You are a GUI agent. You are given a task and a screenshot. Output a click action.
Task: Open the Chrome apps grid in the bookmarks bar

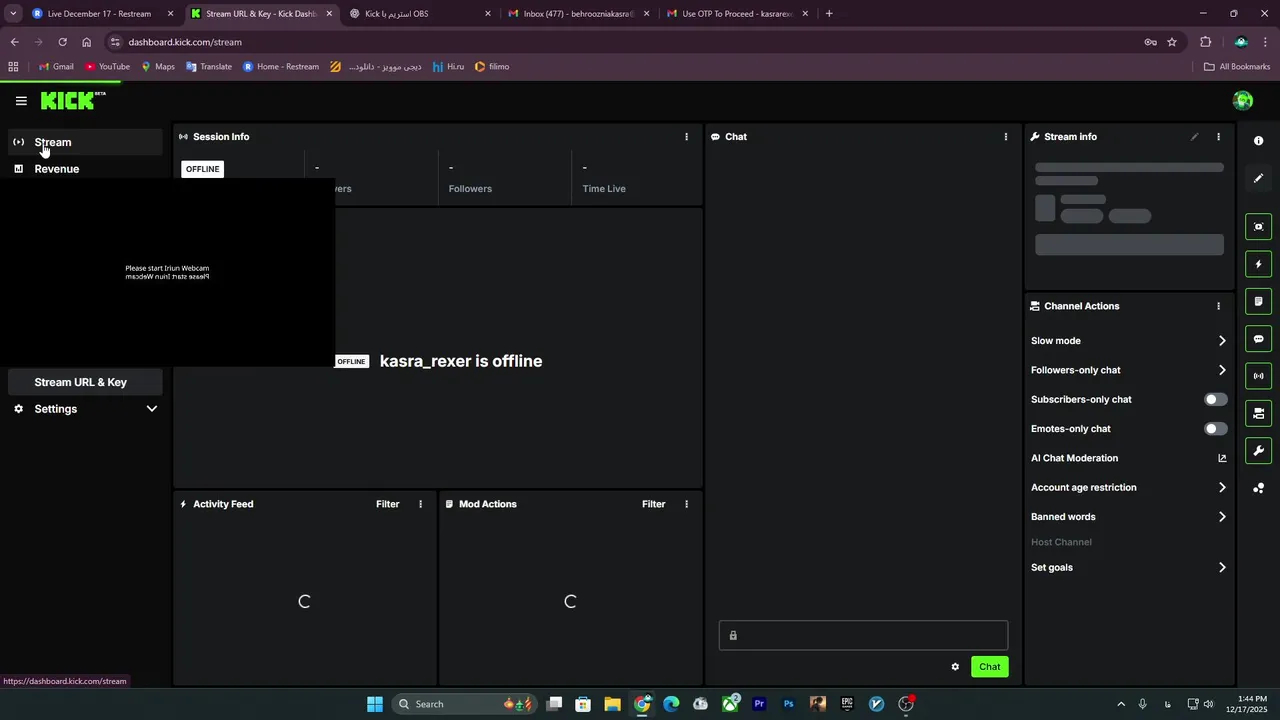coord(13,67)
